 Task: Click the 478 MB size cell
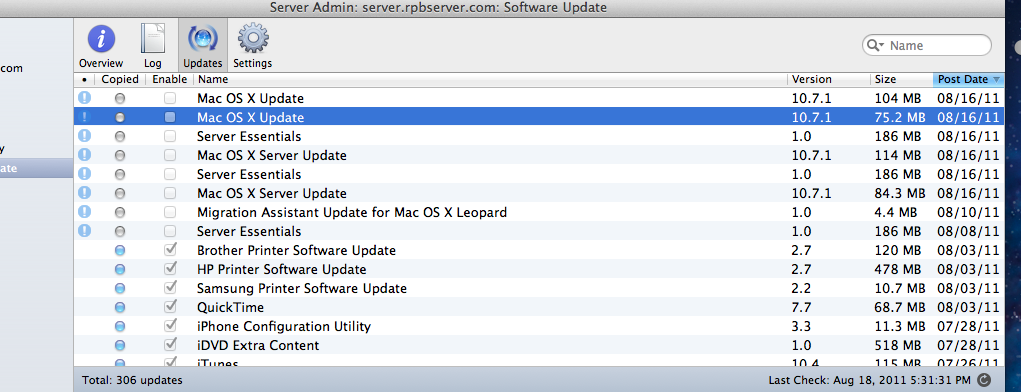click(897, 269)
